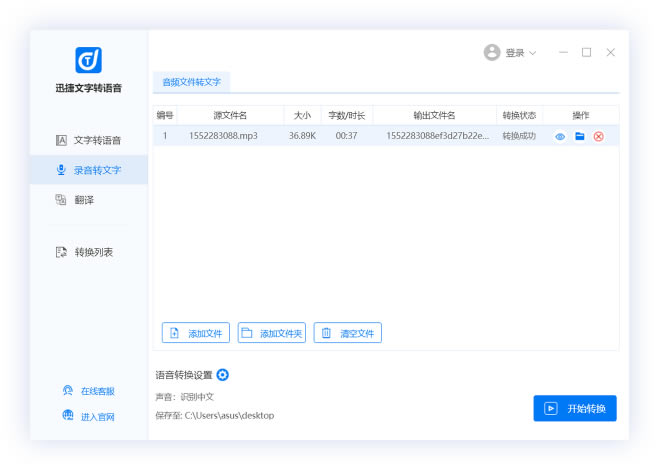Preview converted file with eye icon
The height and width of the screenshot is (470, 659).
(560, 136)
